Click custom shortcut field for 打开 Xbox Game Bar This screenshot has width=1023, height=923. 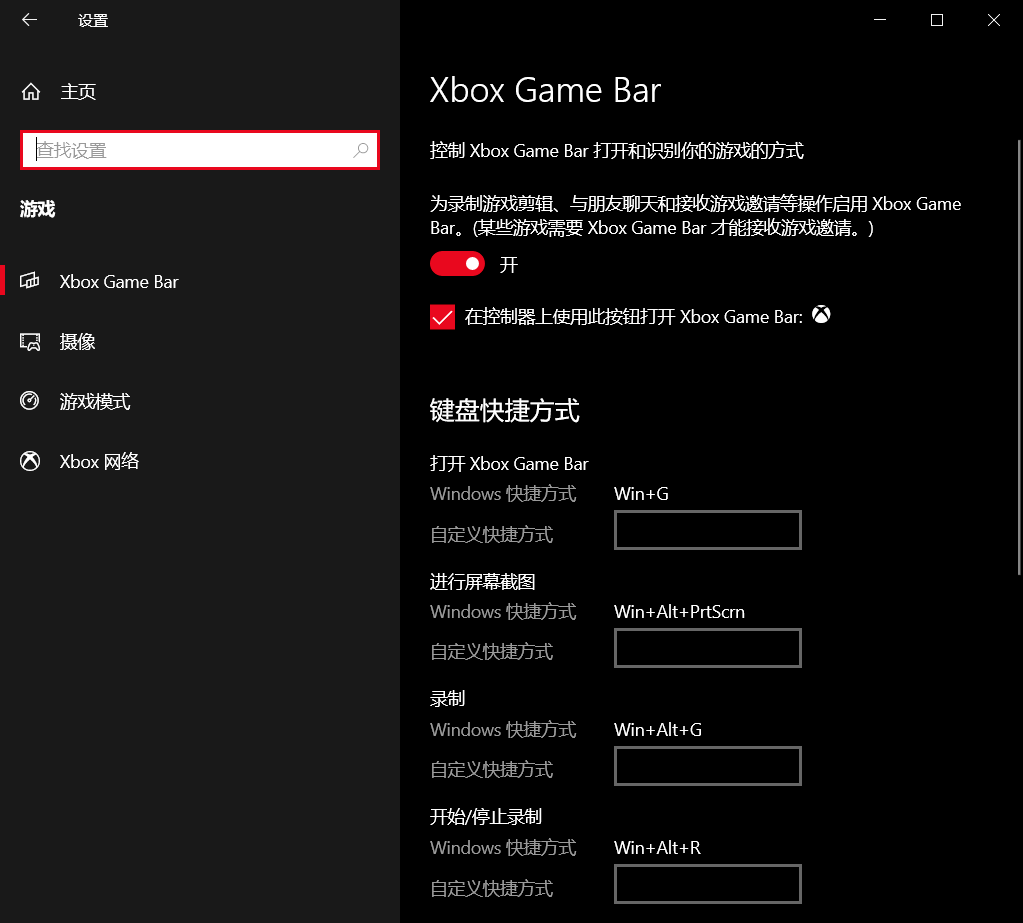pos(708,530)
